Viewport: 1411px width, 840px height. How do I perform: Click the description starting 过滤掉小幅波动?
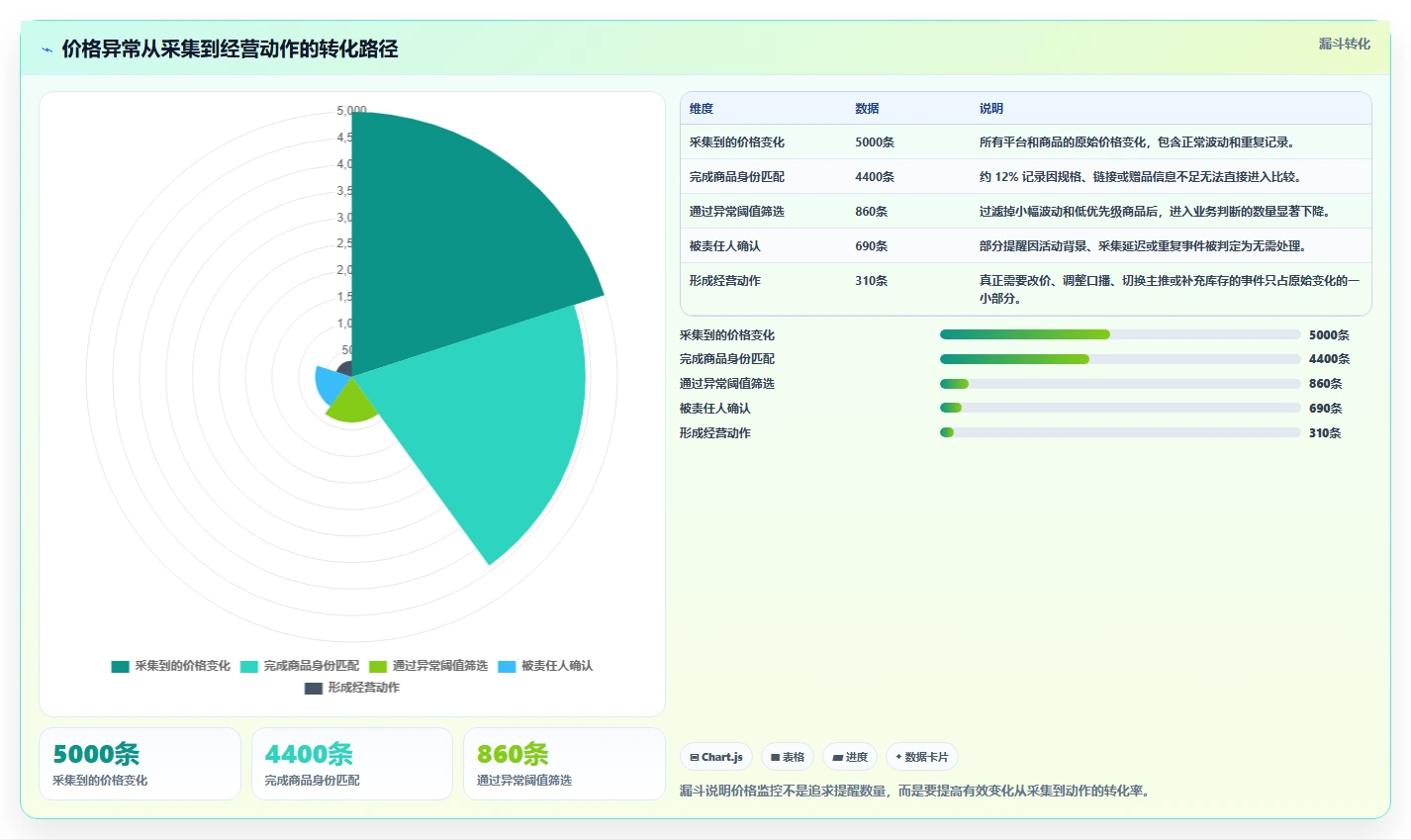pos(1155,212)
